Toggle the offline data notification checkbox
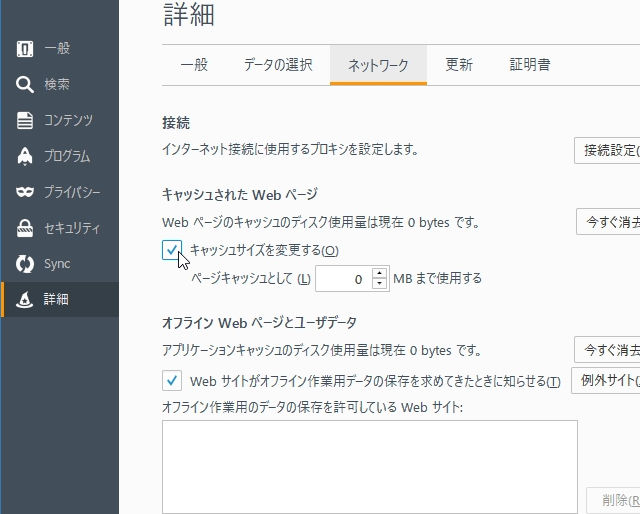The height and width of the screenshot is (514, 640). click(172, 381)
